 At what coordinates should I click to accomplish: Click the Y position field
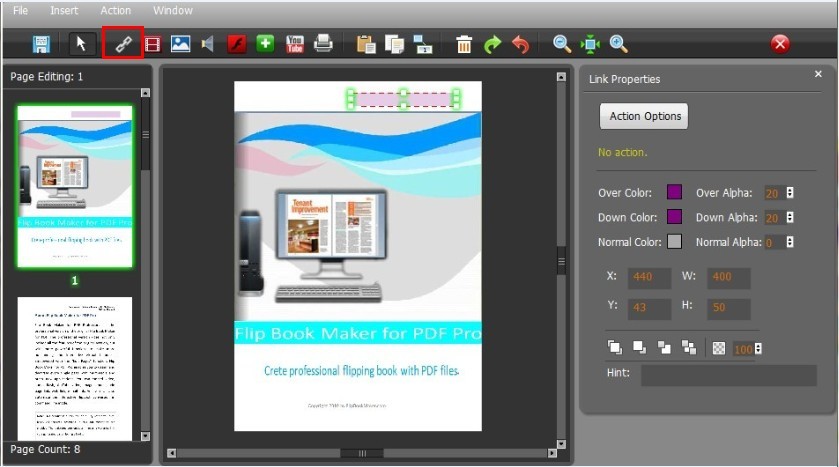coord(649,308)
